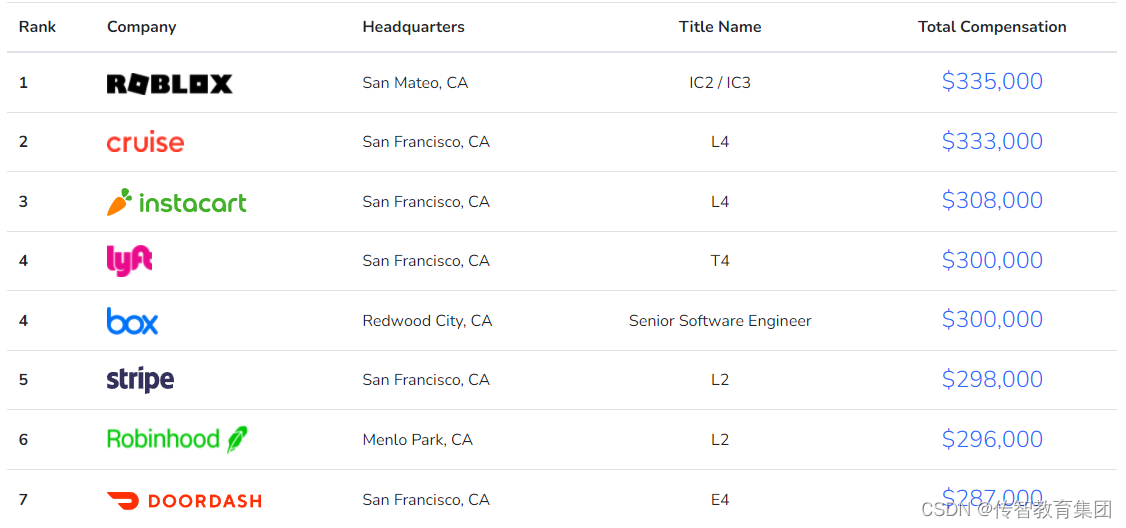
Task: Click the Company column header
Action: coord(141,27)
